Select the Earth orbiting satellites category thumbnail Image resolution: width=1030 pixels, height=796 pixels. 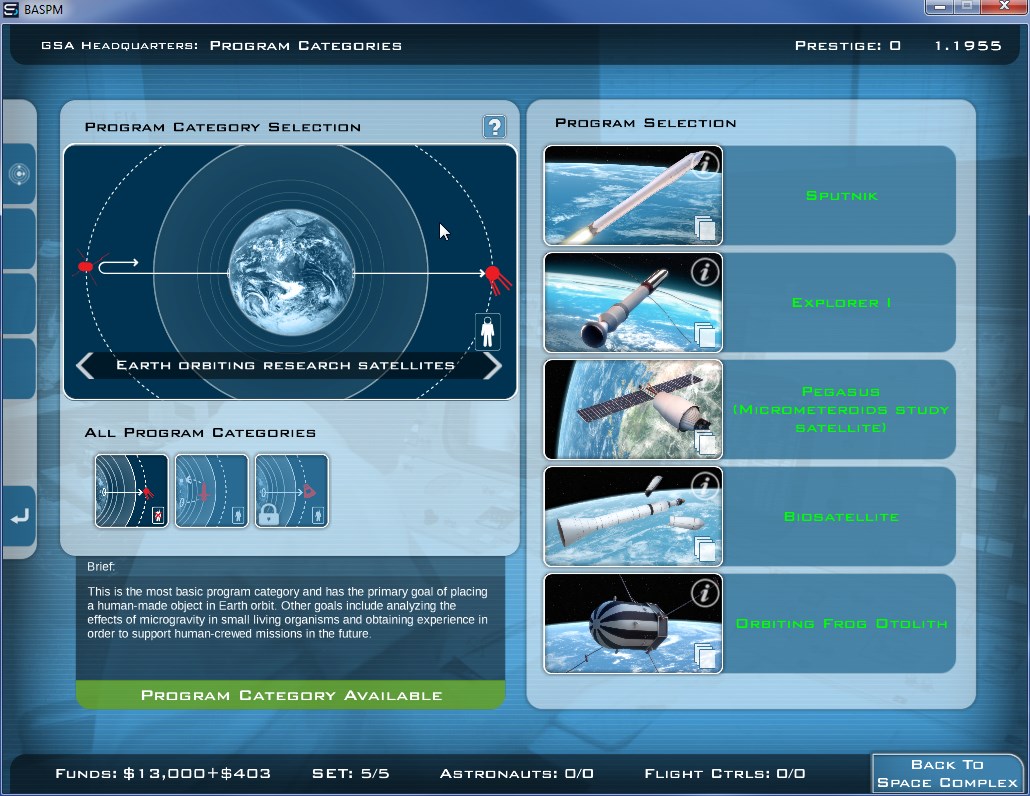[x=131, y=491]
